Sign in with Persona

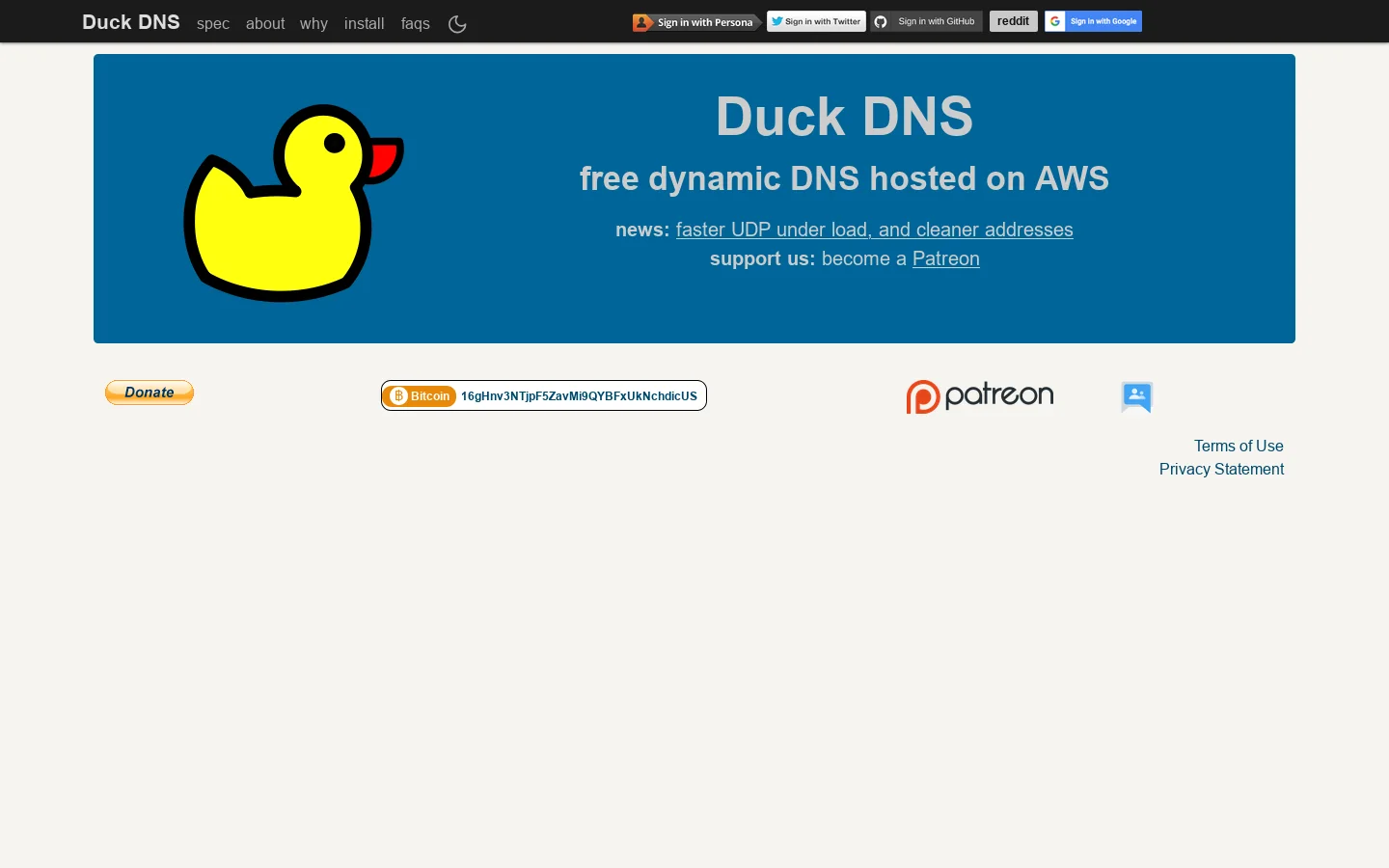(x=697, y=22)
